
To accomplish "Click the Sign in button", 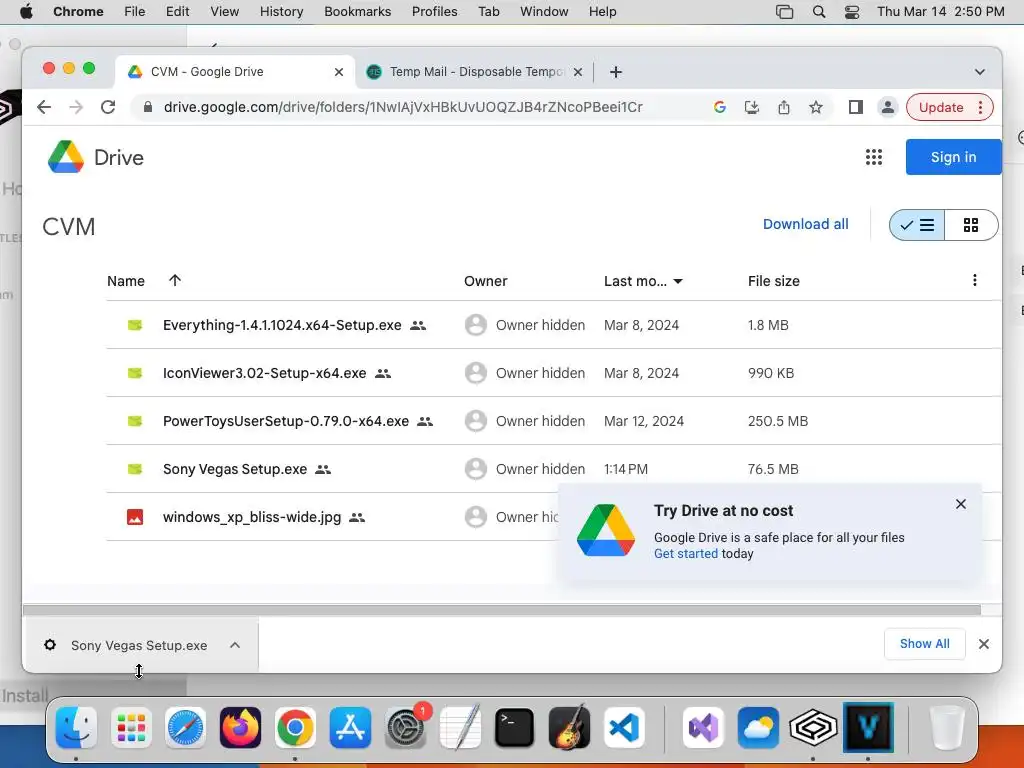I will [x=953, y=157].
